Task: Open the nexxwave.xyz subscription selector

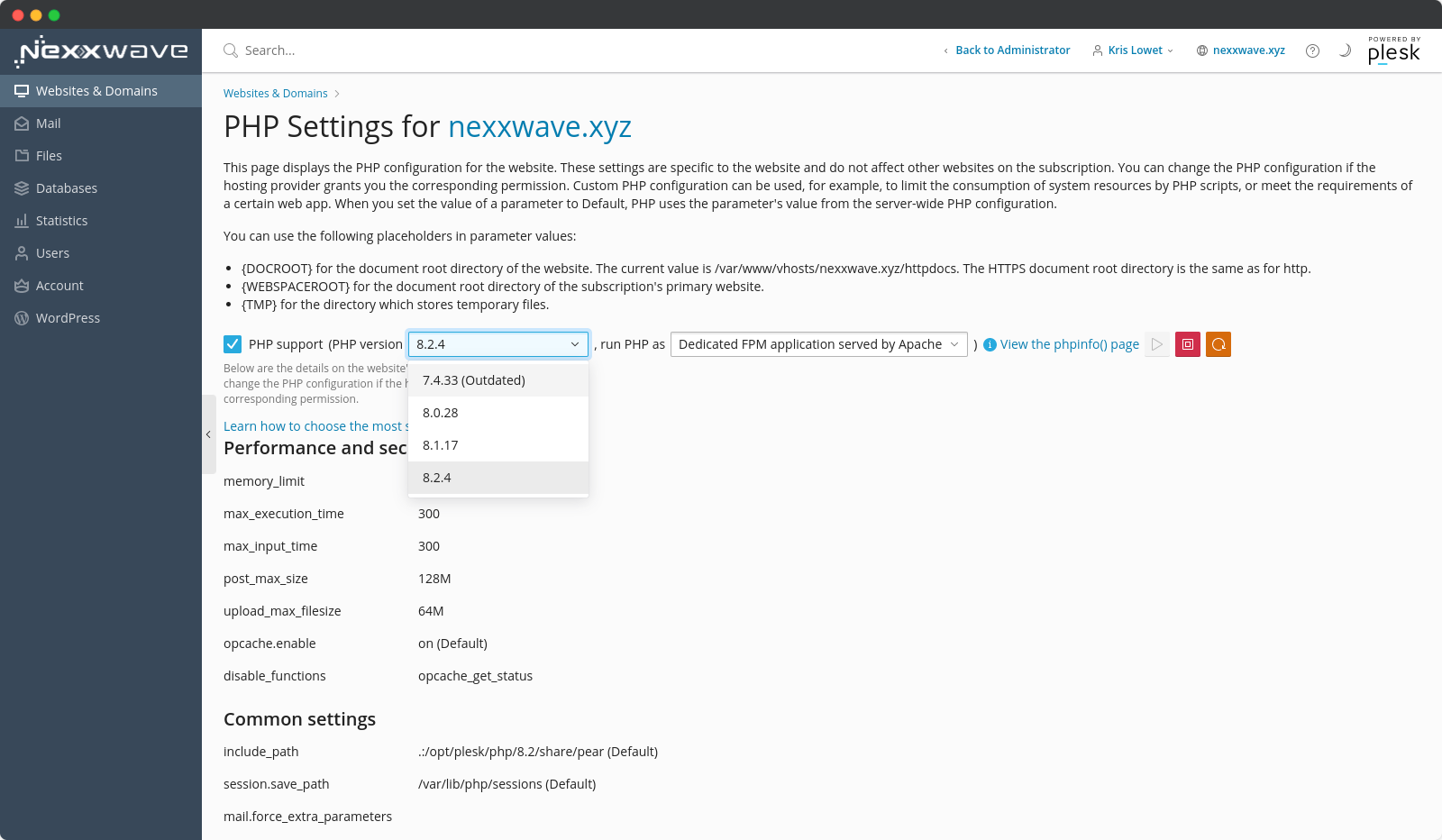Action: point(1241,50)
